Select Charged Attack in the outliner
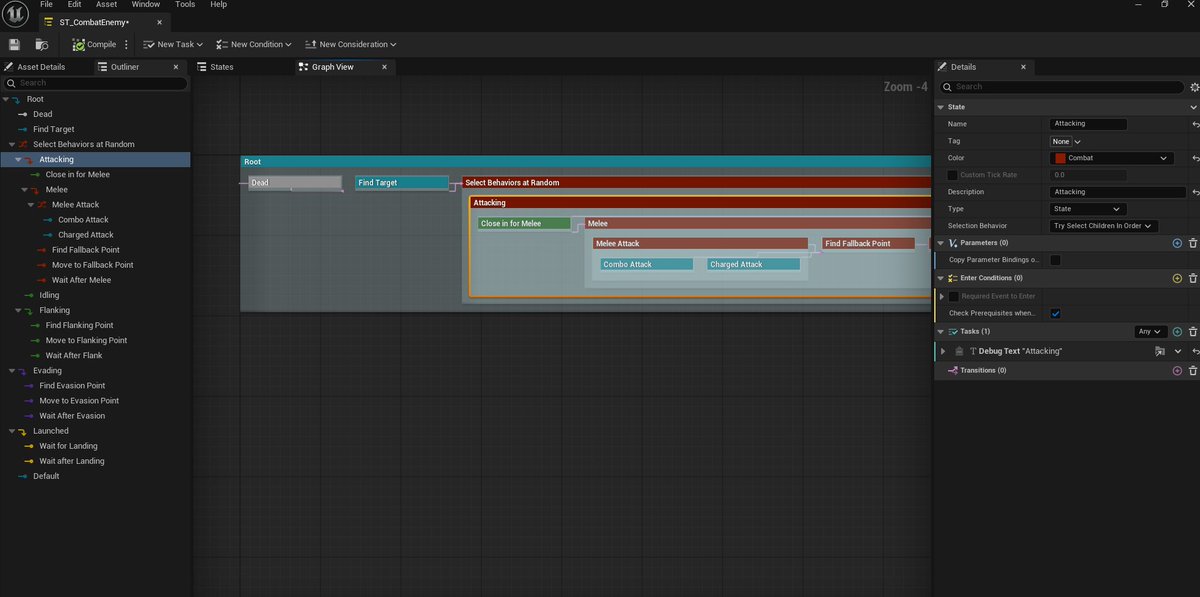This screenshot has width=1200, height=597. click(x=86, y=235)
